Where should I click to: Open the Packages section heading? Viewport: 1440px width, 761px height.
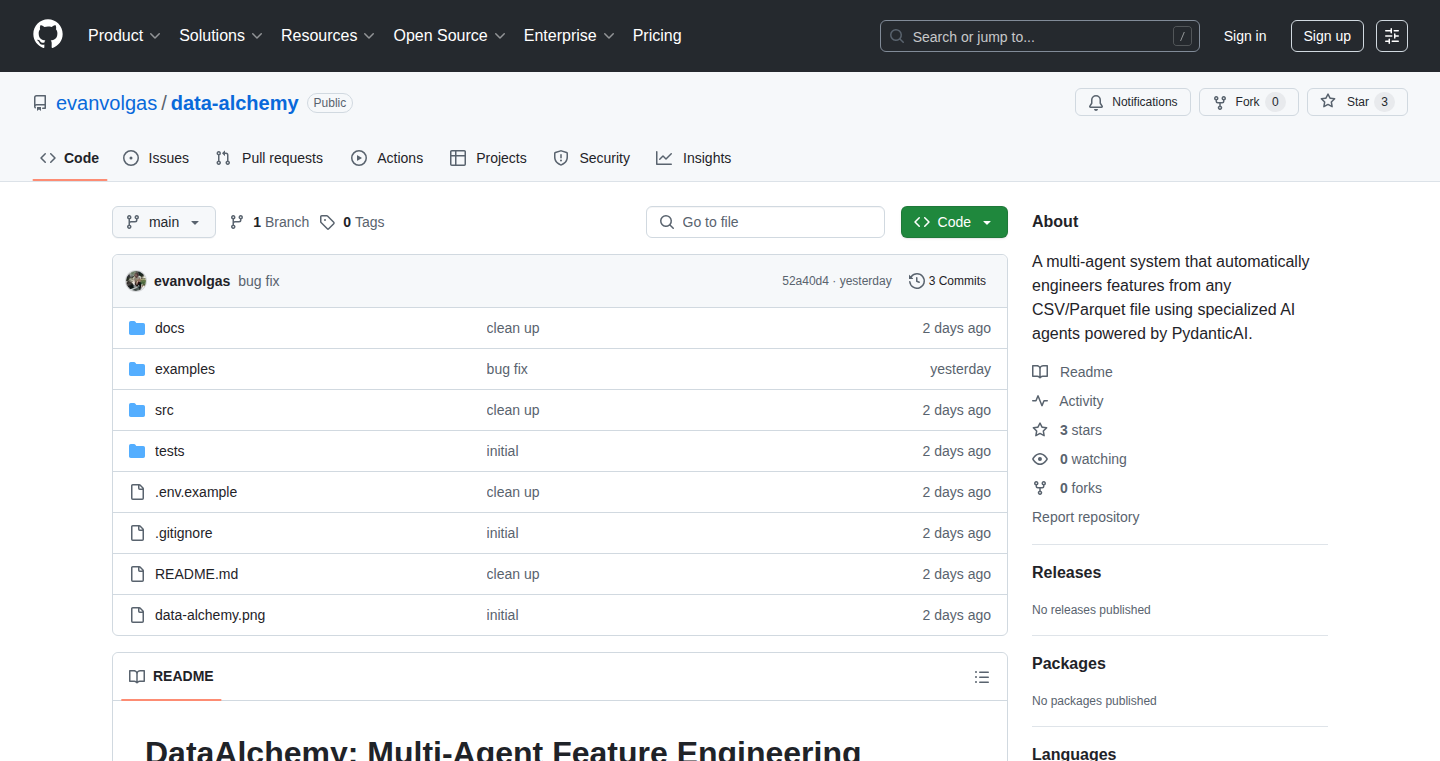[x=1069, y=664]
